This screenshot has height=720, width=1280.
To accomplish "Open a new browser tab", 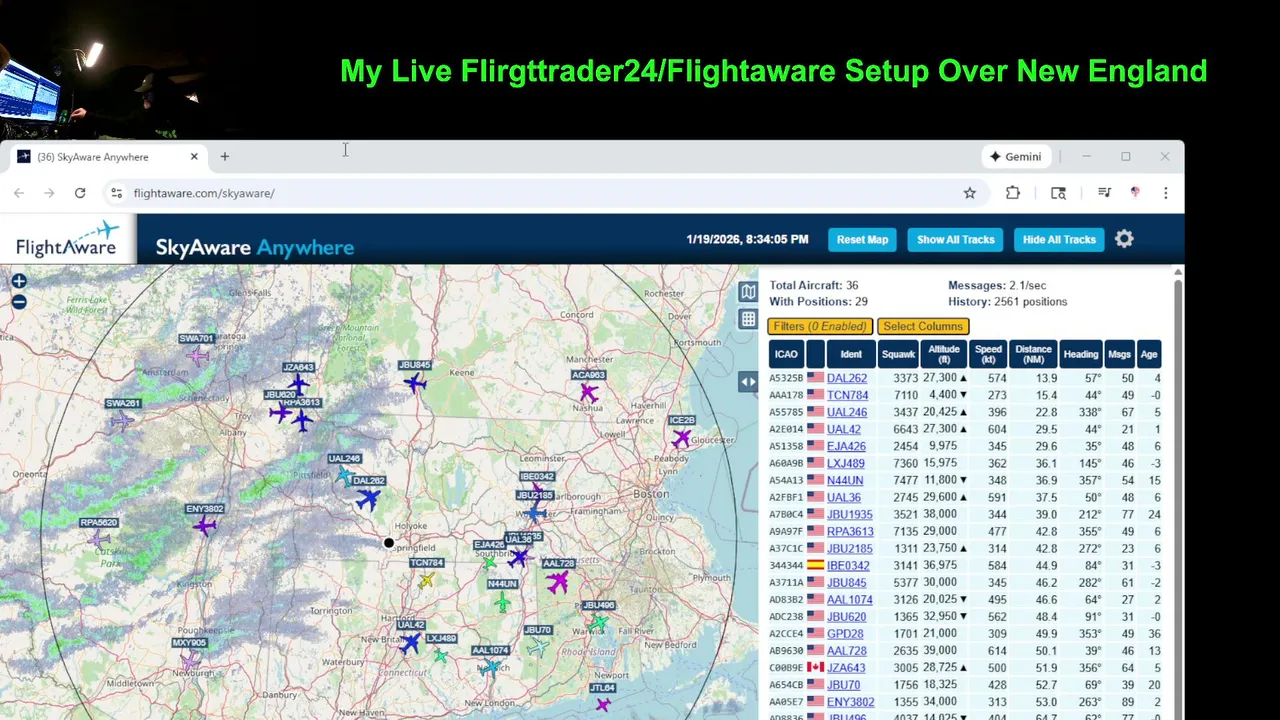I will click(225, 156).
